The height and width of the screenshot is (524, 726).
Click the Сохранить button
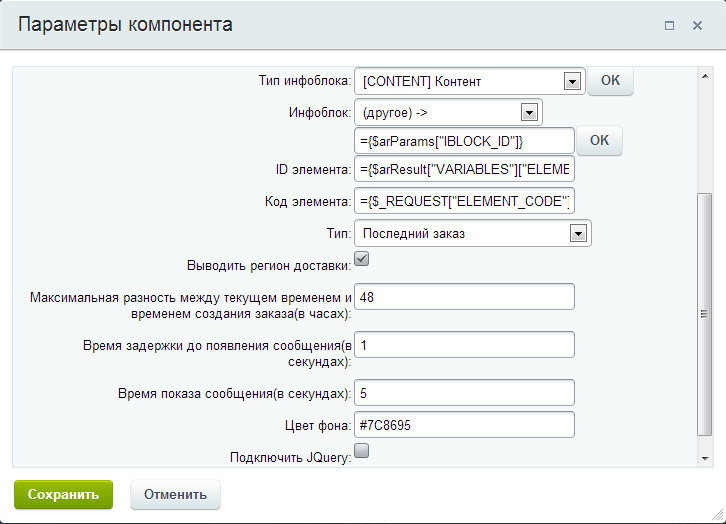(63, 494)
